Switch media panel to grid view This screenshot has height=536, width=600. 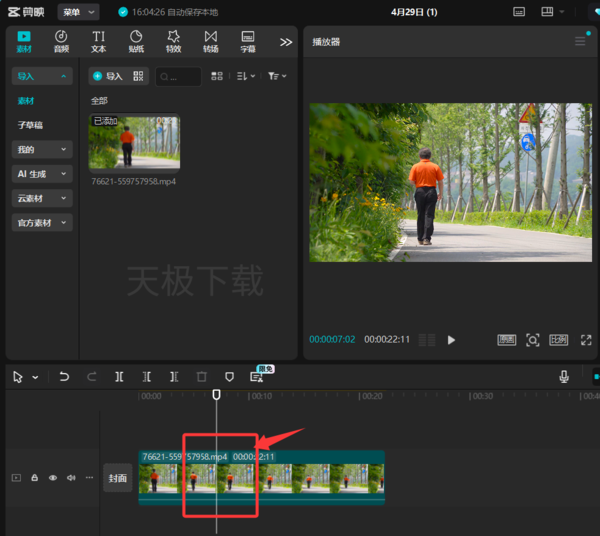(x=217, y=76)
